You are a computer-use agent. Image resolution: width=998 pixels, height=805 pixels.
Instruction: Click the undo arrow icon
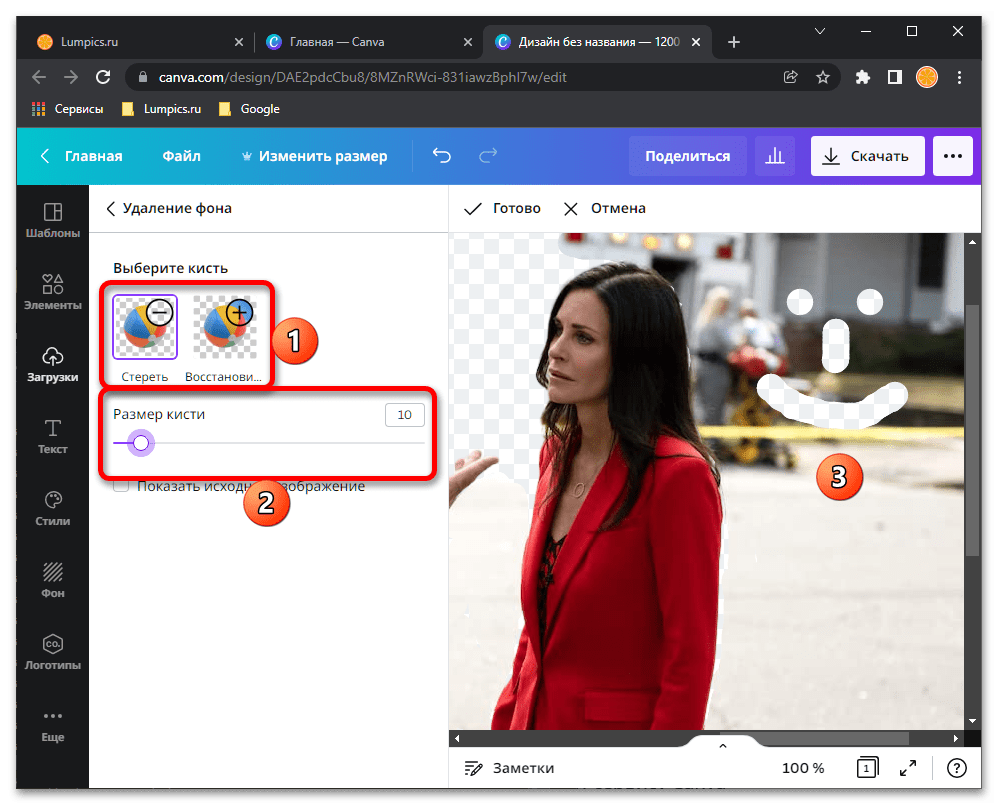[441, 156]
